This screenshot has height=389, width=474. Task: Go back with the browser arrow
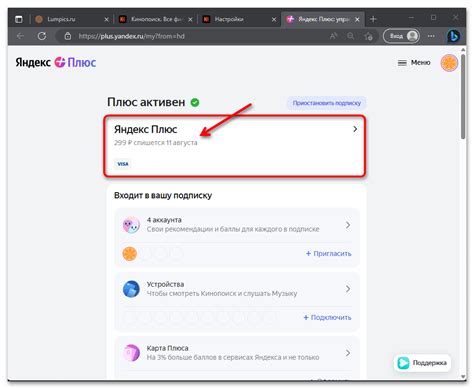point(20,36)
